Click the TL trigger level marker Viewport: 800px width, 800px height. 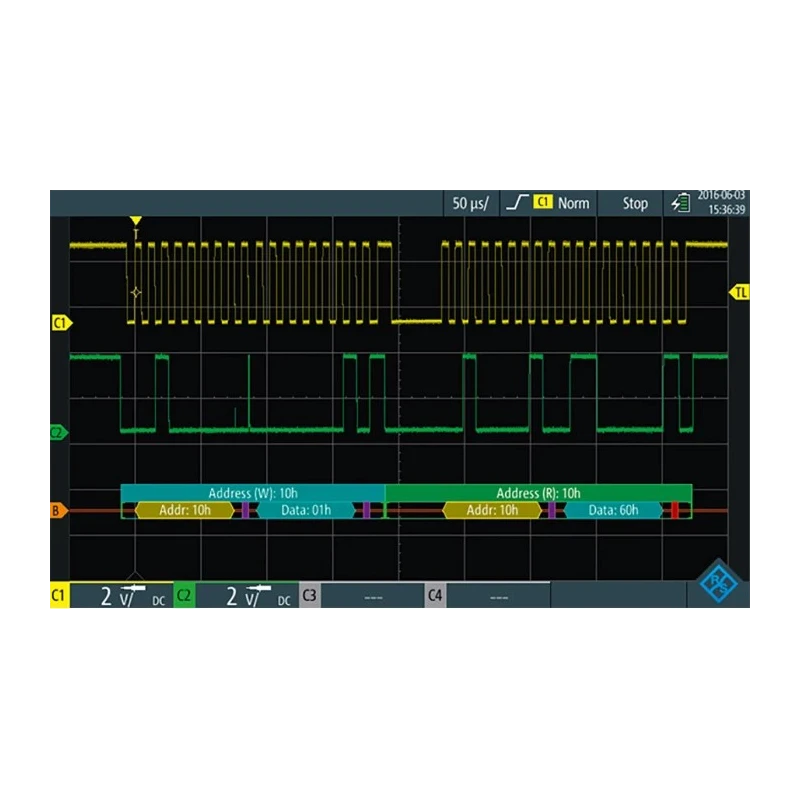[739, 292]
